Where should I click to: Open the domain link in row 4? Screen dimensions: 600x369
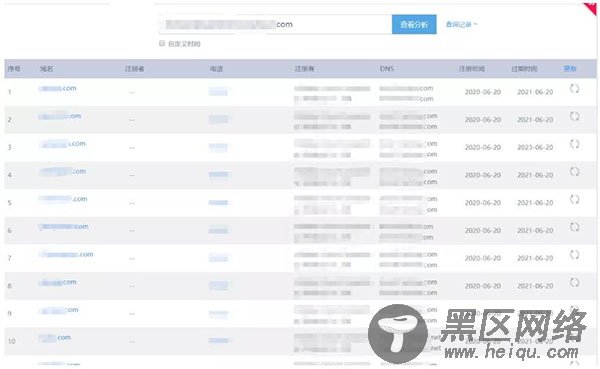coord(63,171)
